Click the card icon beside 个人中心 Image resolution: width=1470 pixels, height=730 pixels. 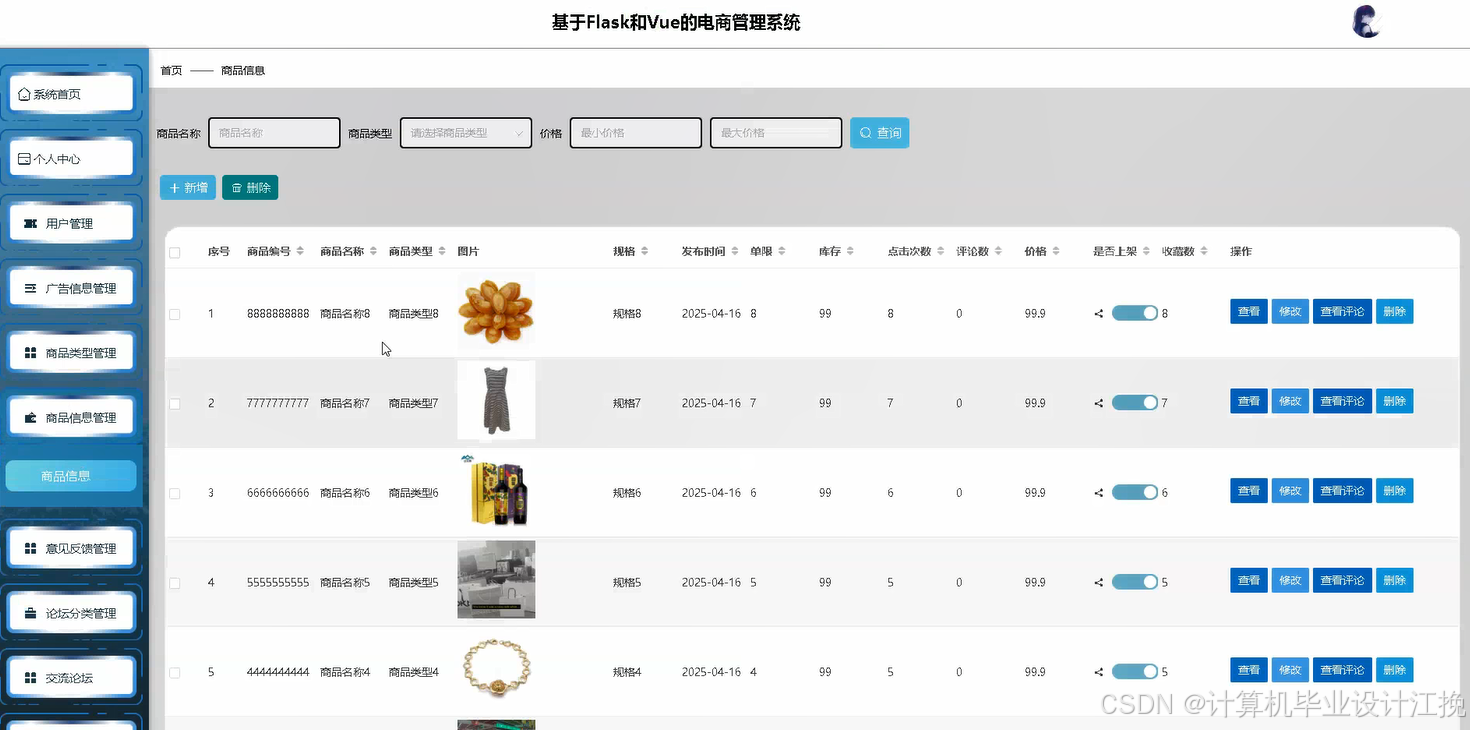(x=25, y=159)
